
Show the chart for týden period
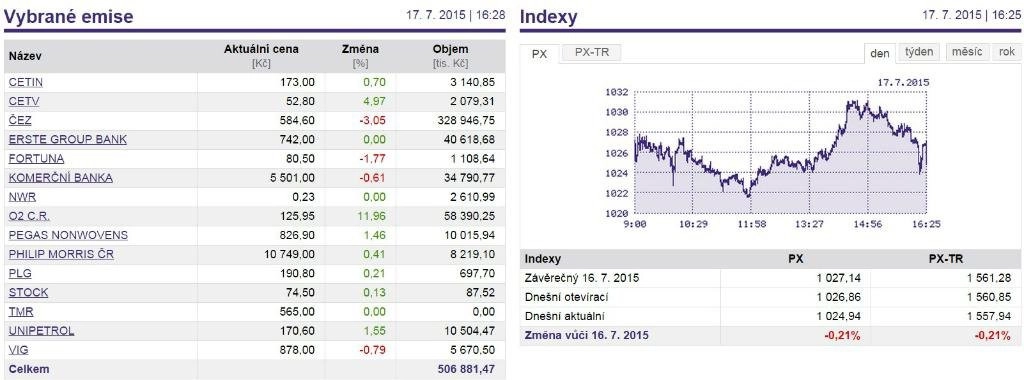point(919,52)
